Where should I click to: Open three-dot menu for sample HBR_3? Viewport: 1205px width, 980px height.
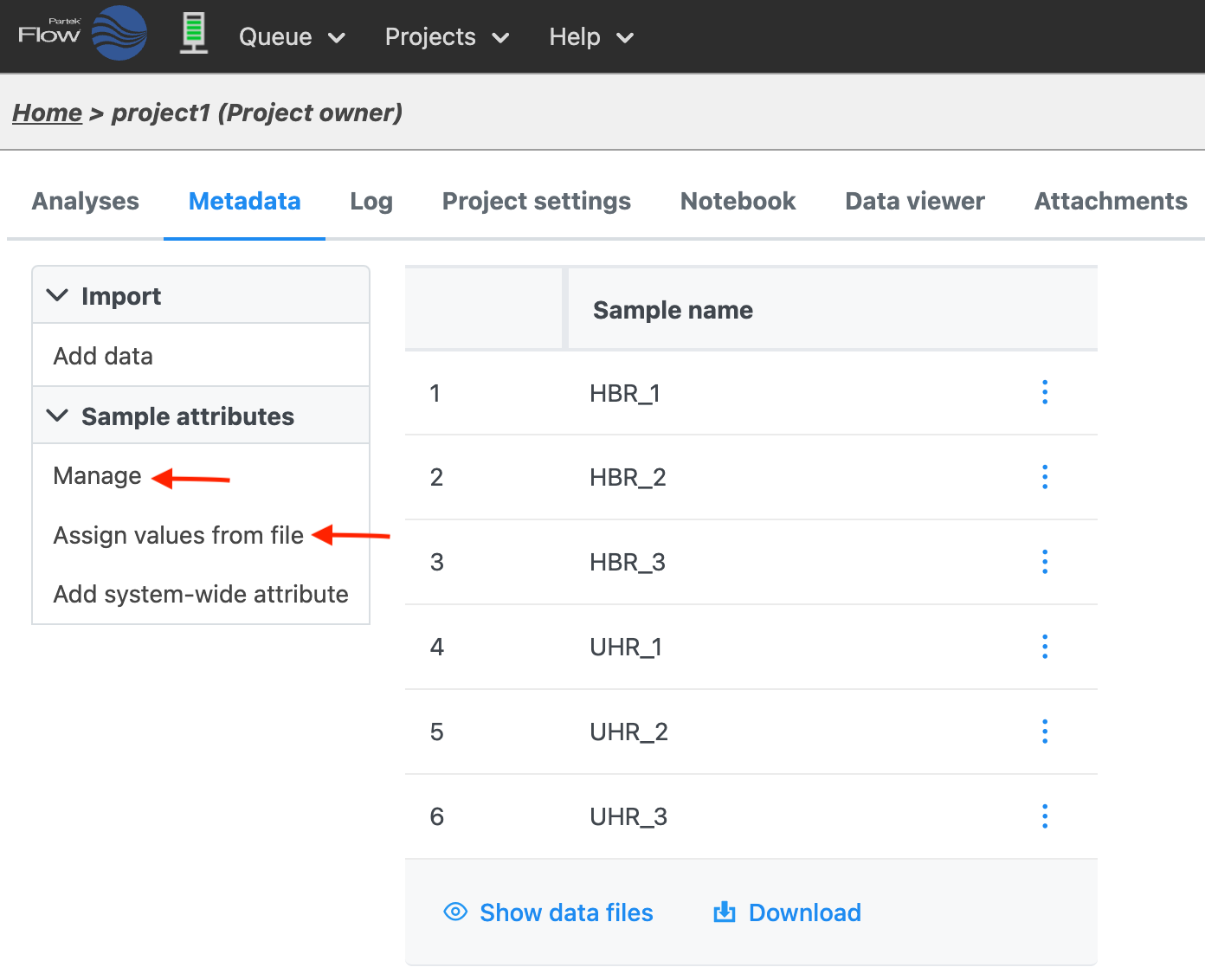coord(1045,562)
